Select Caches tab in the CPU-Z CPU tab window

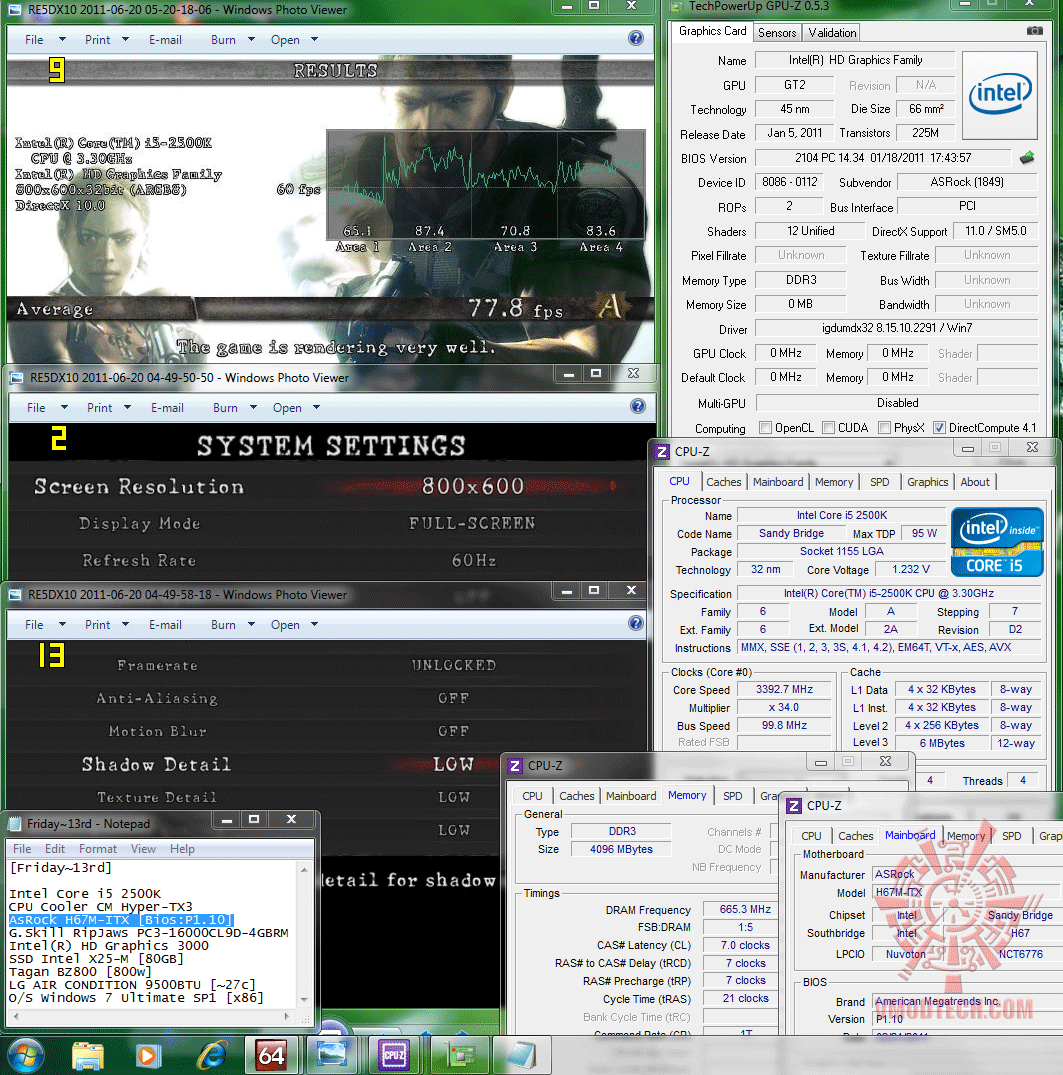coord(724,482)
